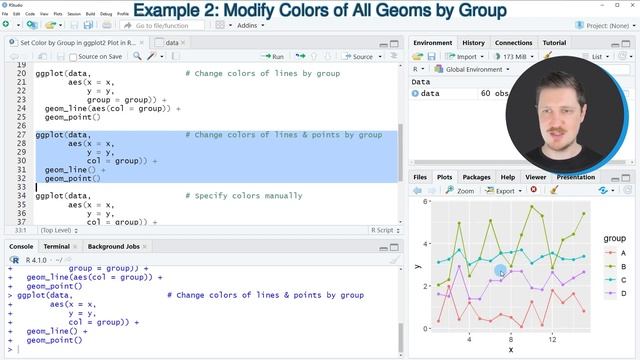Click the New File green plus icon

coord(6,25)
